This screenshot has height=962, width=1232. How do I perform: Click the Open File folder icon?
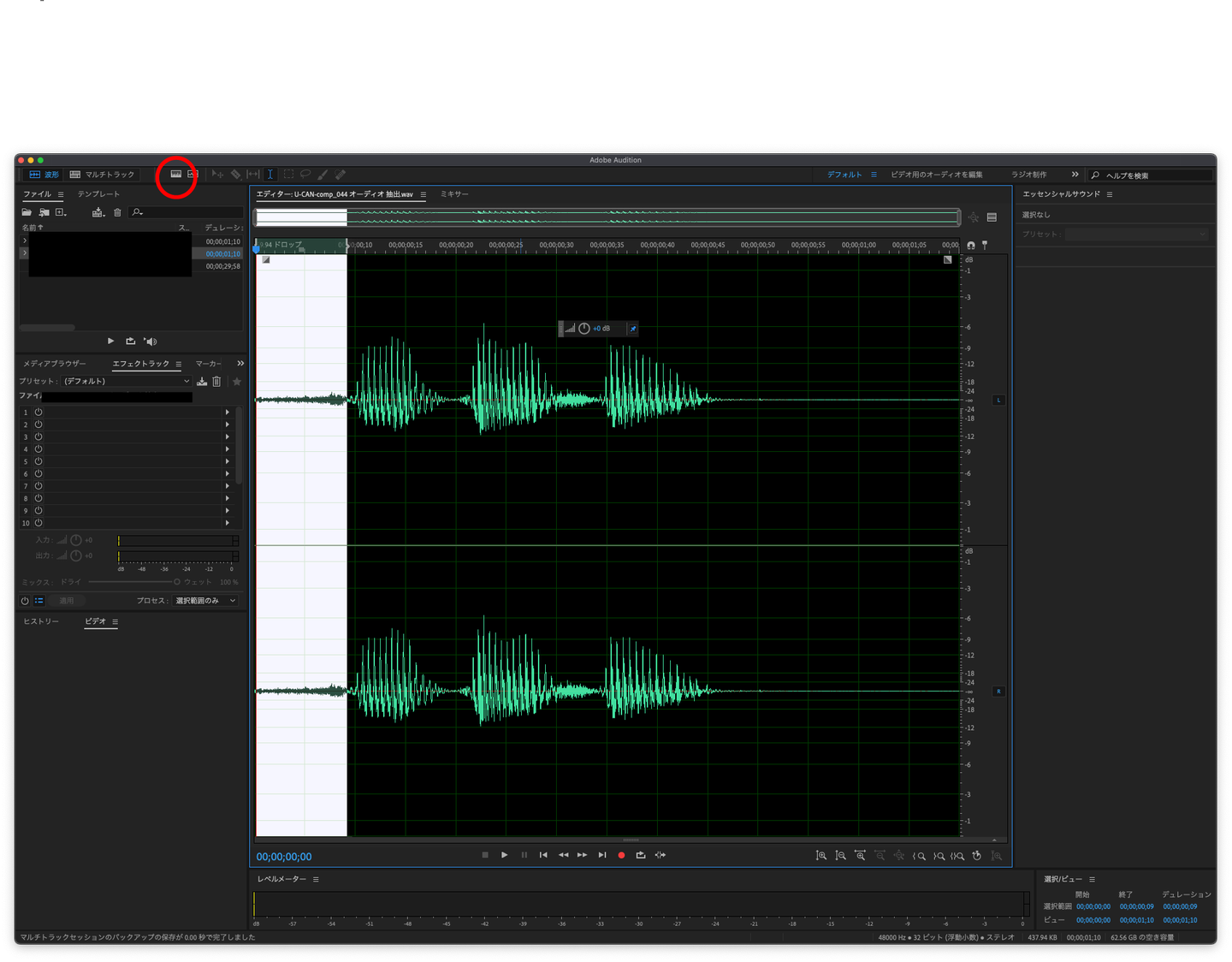(x=27, y=212)
